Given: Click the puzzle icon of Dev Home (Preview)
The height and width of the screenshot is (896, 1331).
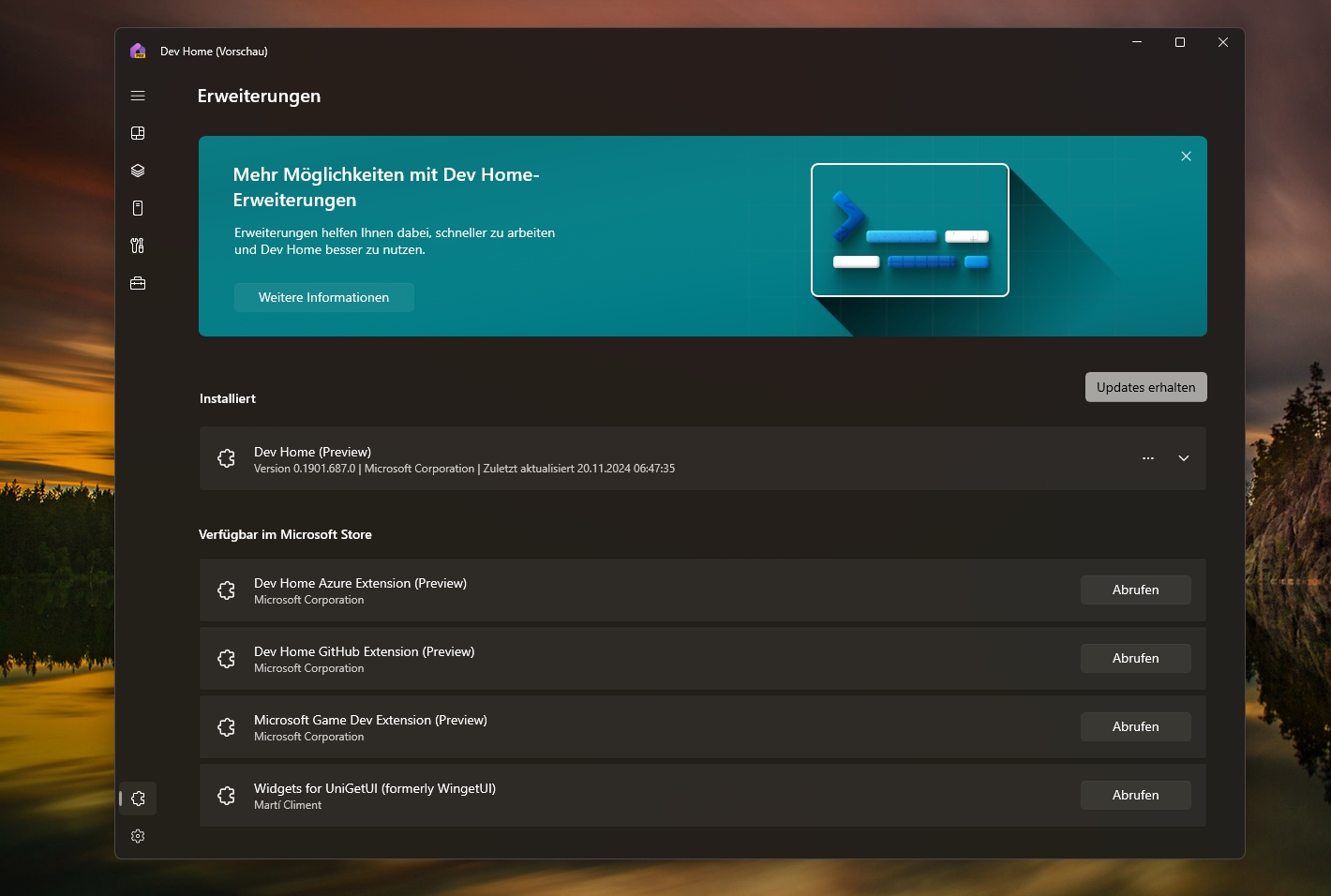Looking at the screenshot, I should point(226,458).
